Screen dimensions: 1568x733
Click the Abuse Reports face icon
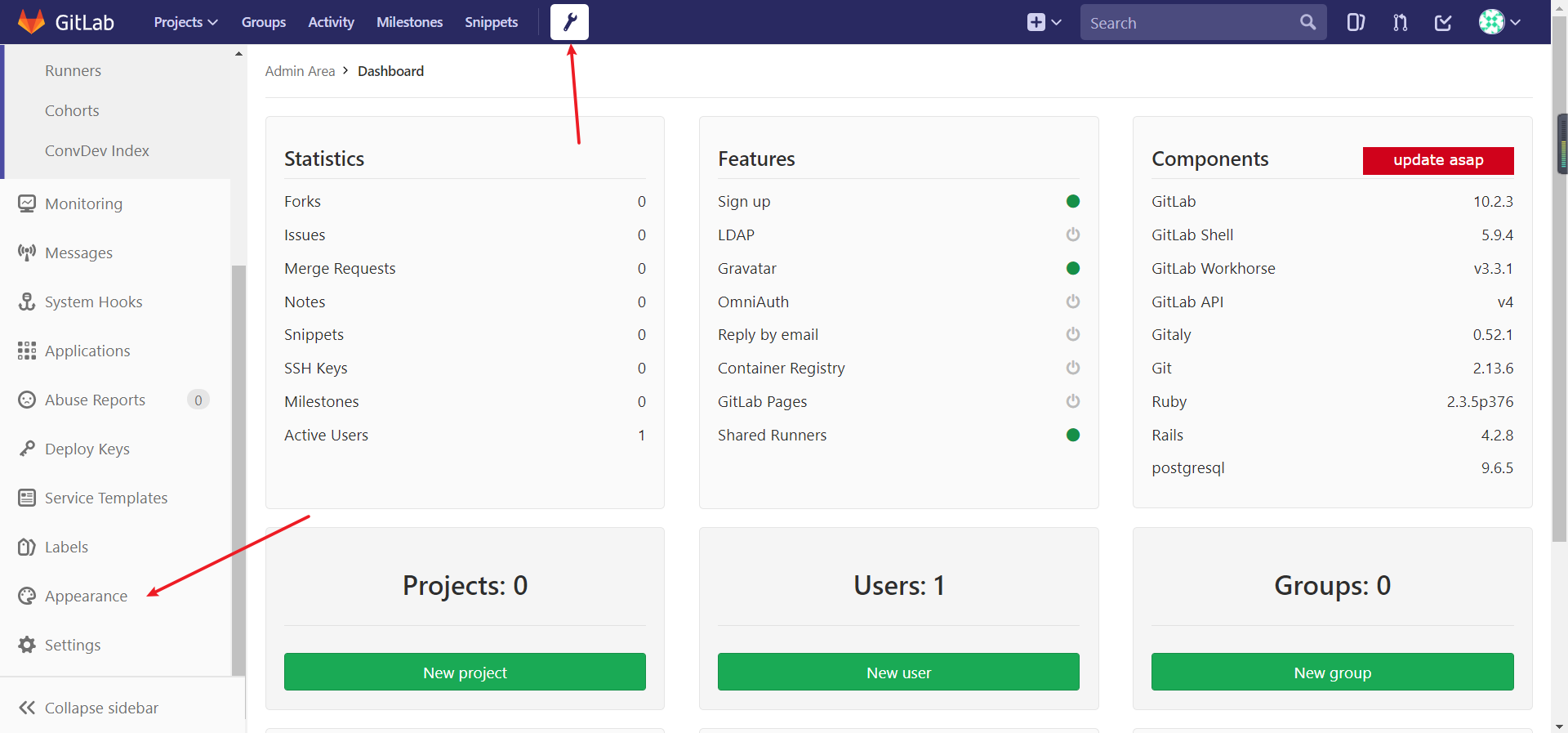[27, 400]
